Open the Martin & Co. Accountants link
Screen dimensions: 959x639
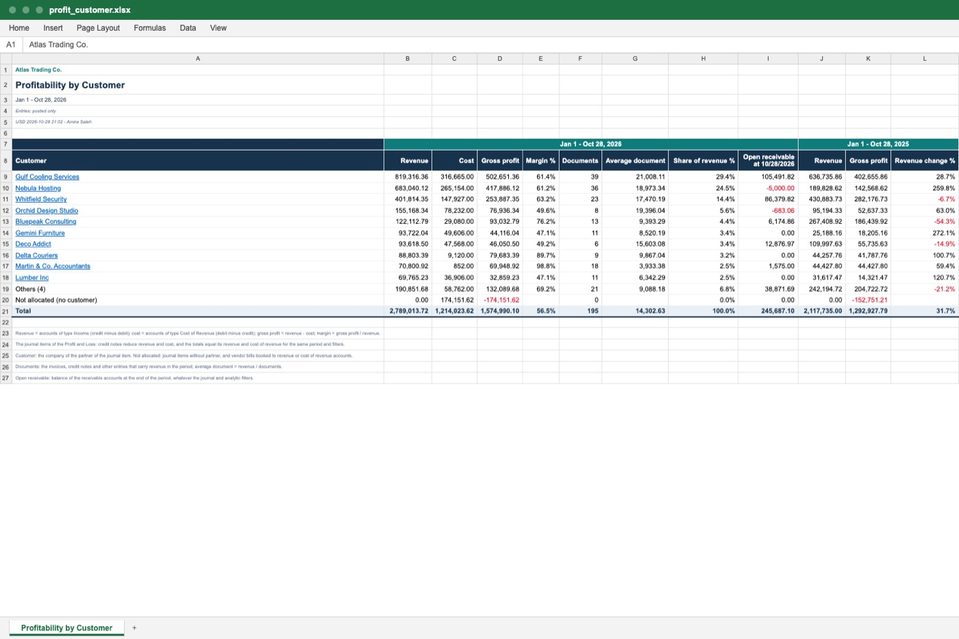(x=53, y=266)
